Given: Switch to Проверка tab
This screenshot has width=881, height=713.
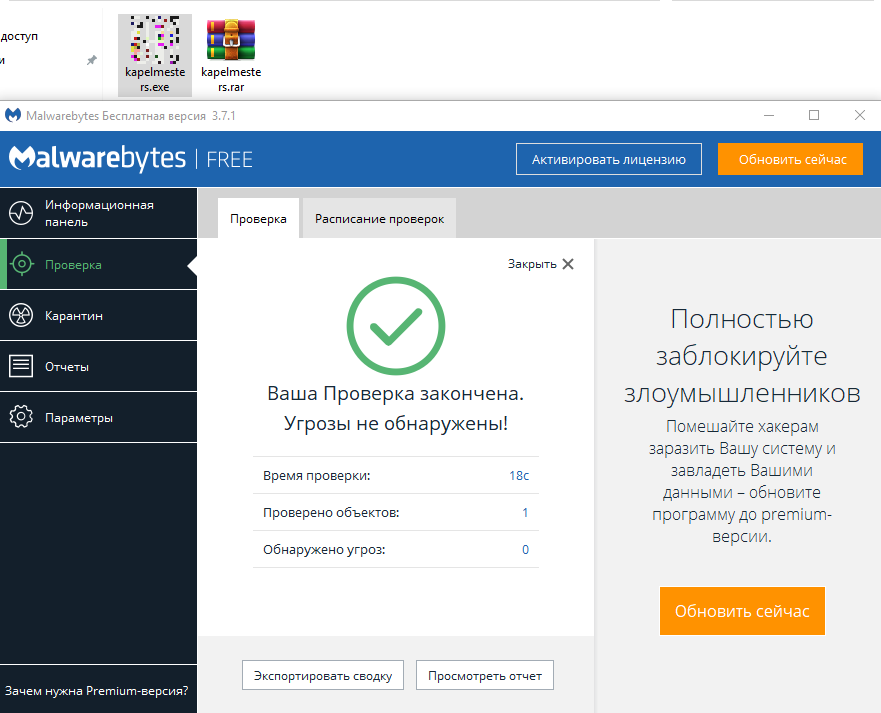Looking at the screenshot, I should (x=258, y=219).
